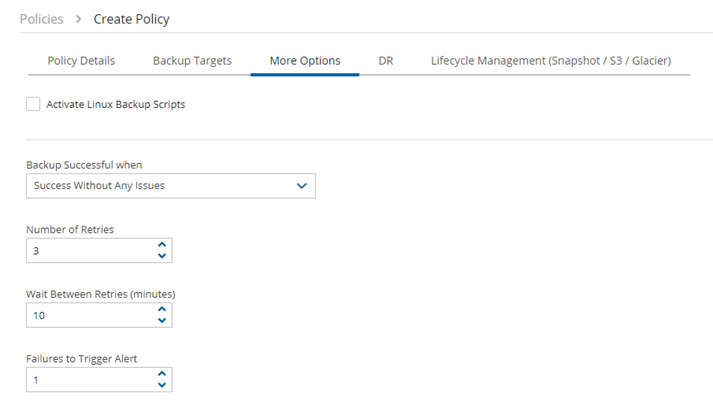Image resolution: width=713 pixels, height=419 pixels.
Task: Click the Failures to Trigger Alert field
Action: coord(99,379)
